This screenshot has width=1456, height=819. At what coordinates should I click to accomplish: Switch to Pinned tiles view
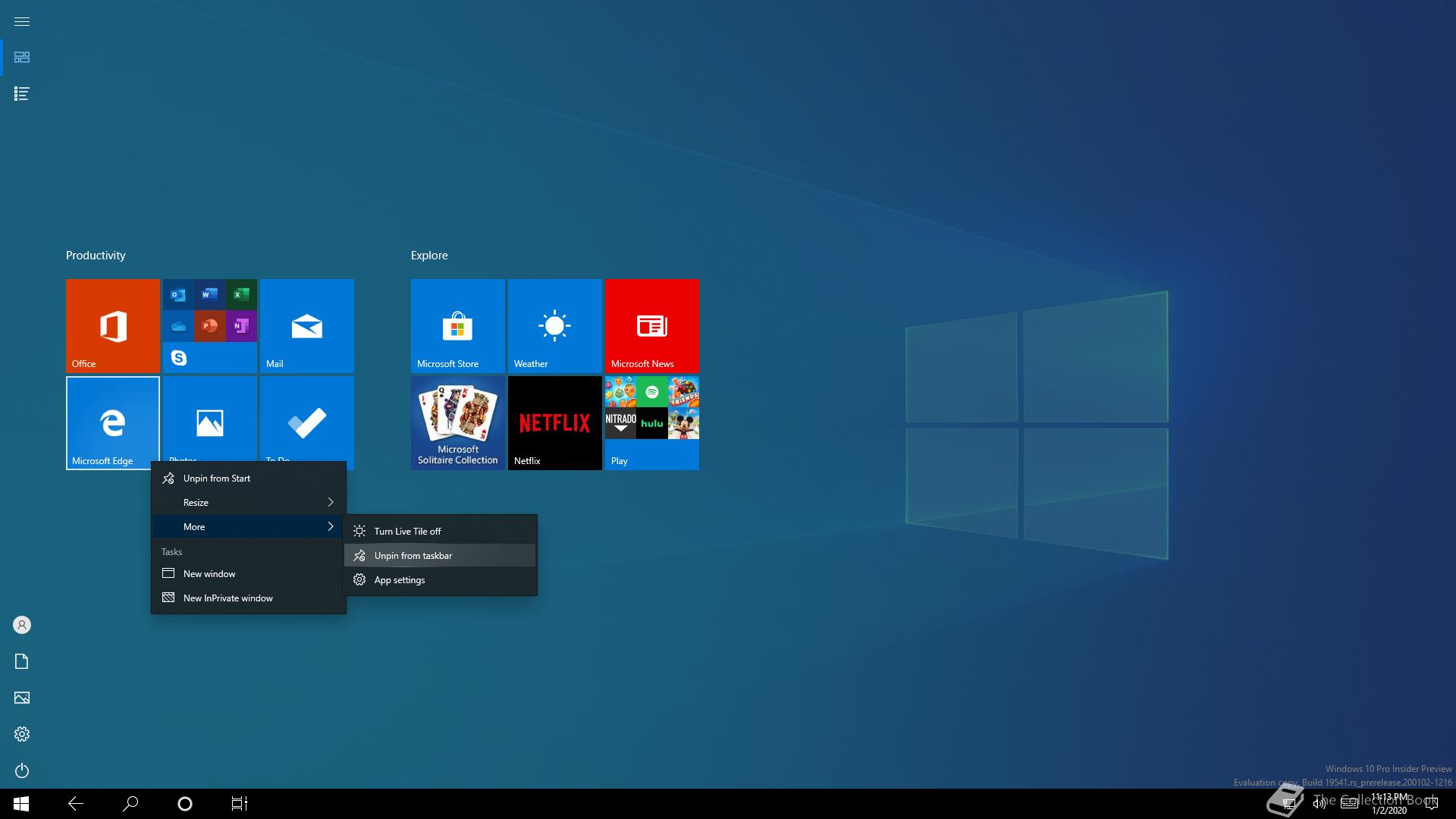tap(22, 58)
